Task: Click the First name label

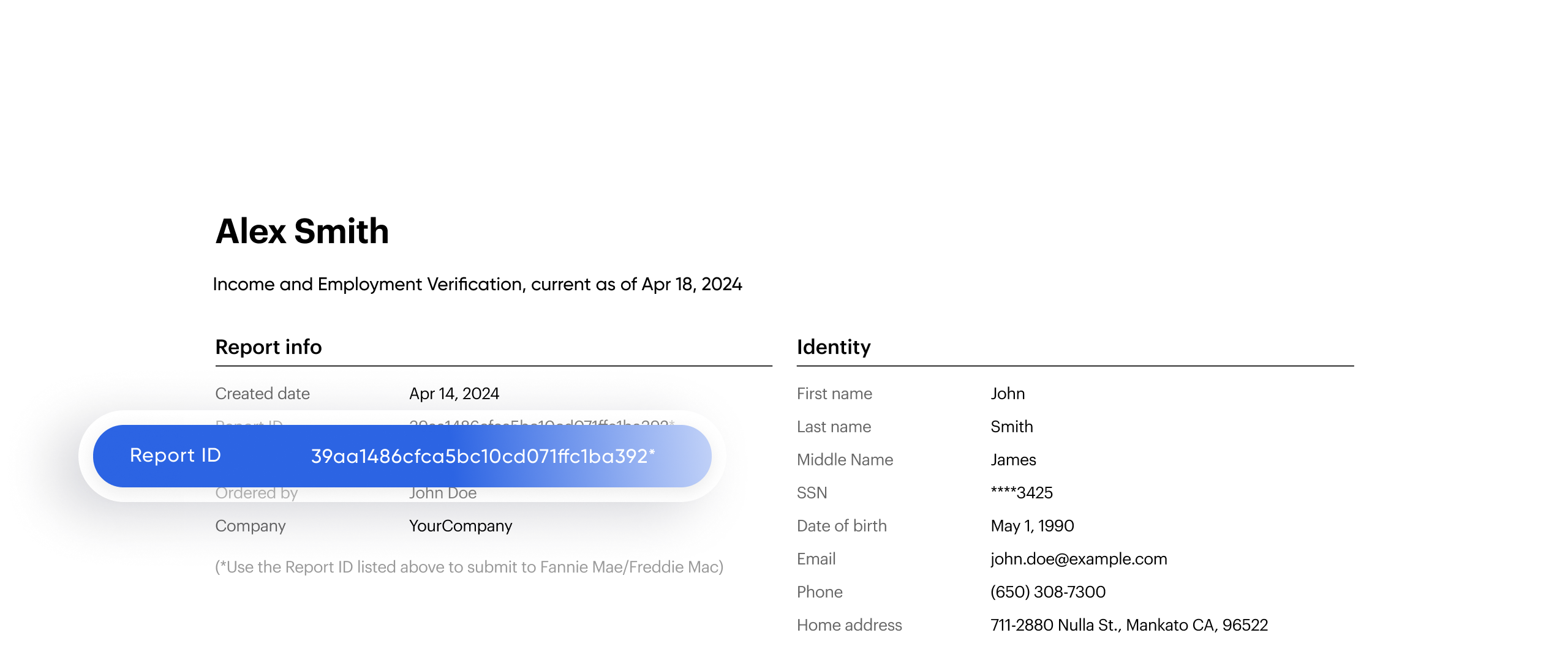Action: [x=834, y=394]
